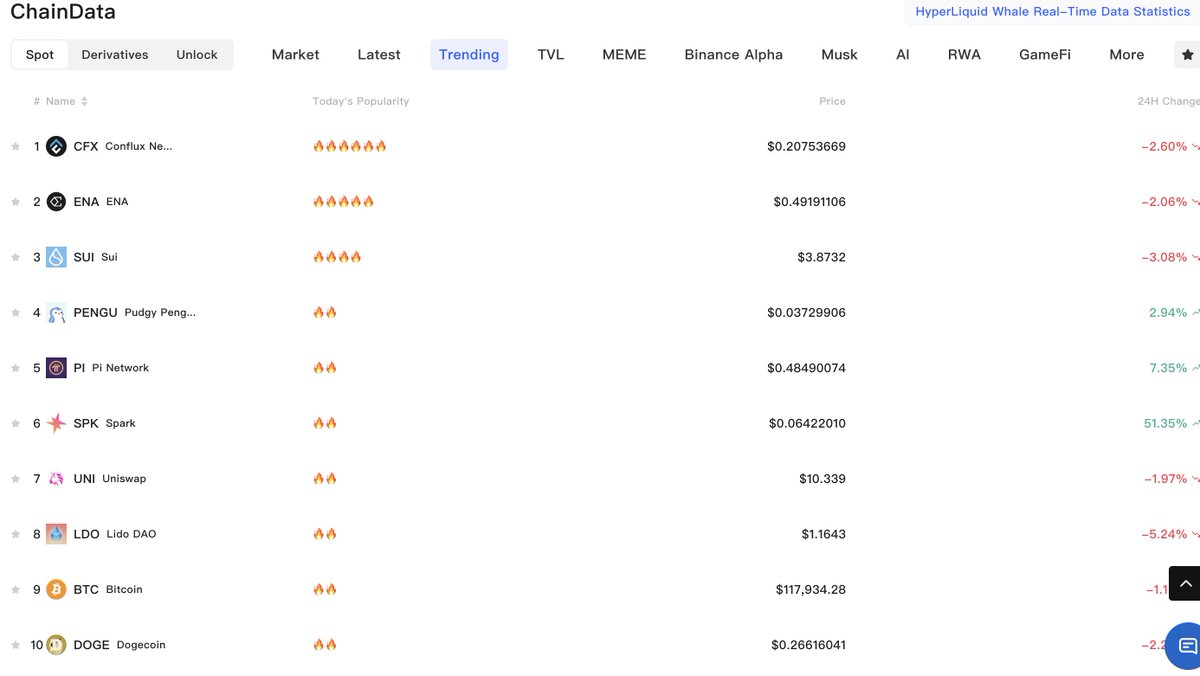Favorite SUI with its star
1200x676 pixels.
point(15,257)
